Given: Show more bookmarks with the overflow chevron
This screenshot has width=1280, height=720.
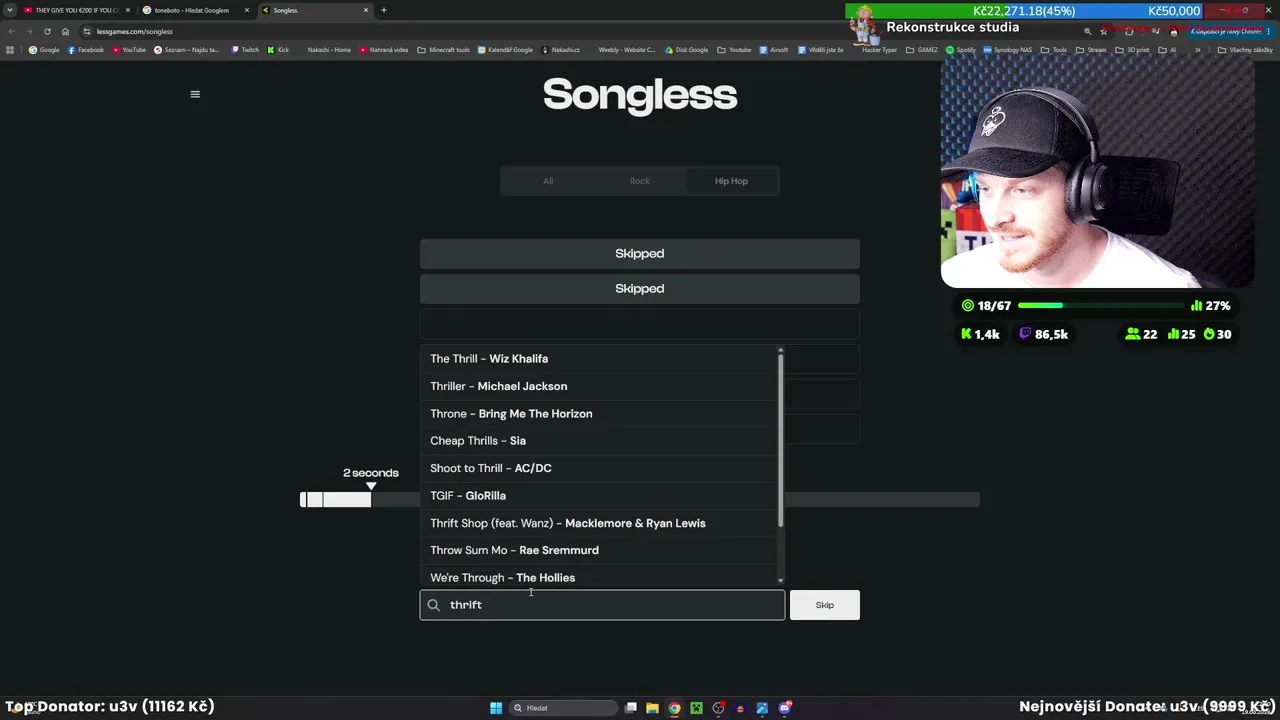Looking at the screenshot, I should click(x=1197, y=50).
